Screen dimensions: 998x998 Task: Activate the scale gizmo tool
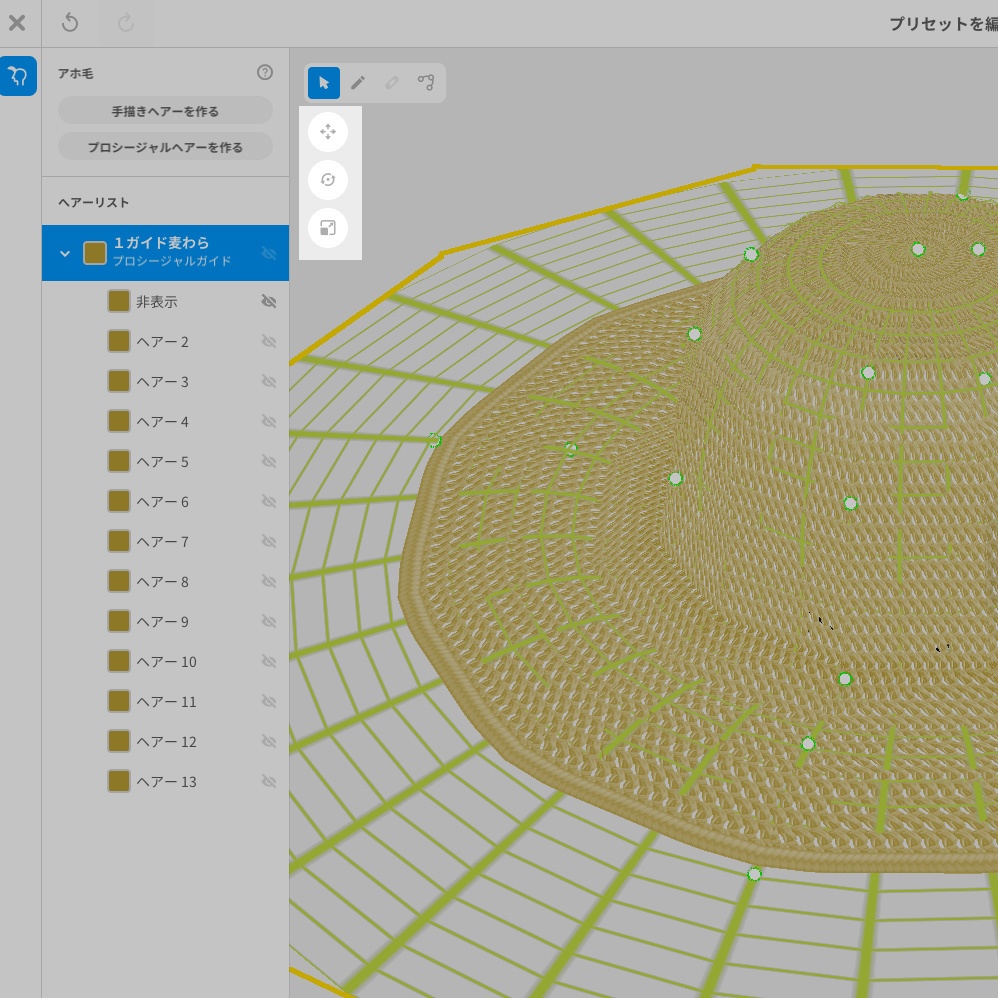tap(328, 228)
